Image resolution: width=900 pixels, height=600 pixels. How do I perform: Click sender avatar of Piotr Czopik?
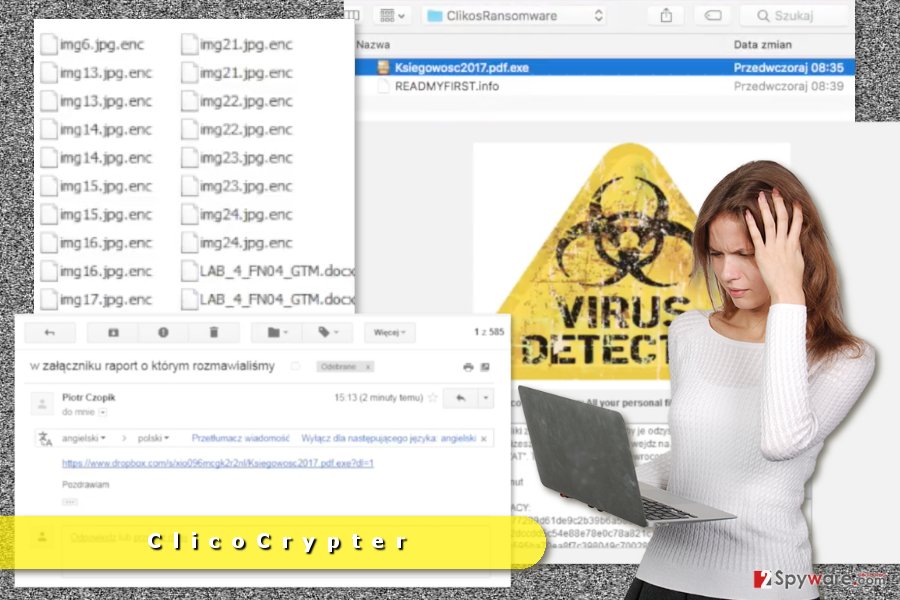pos(42,404)
